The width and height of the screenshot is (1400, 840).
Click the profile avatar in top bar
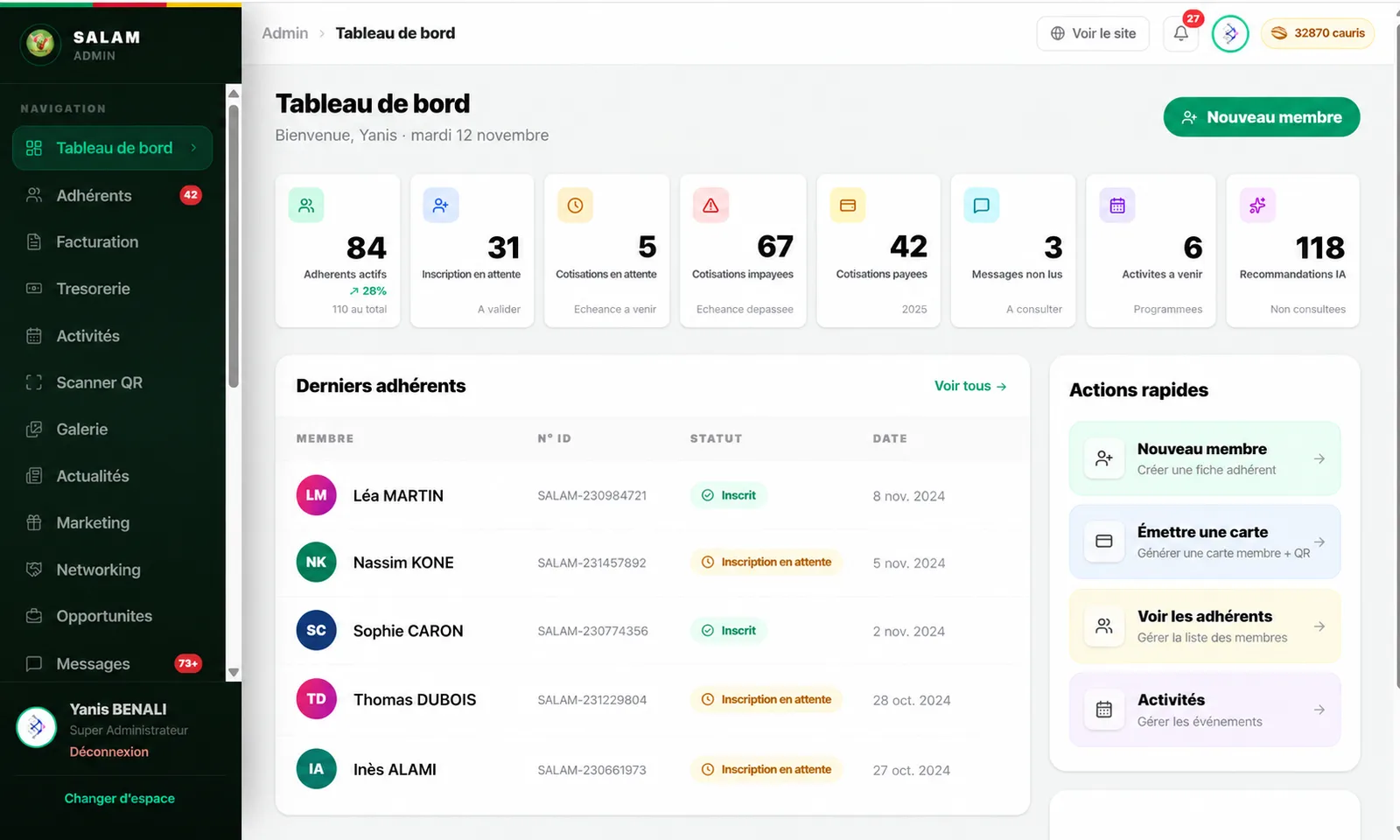(x=1230, y=34)
